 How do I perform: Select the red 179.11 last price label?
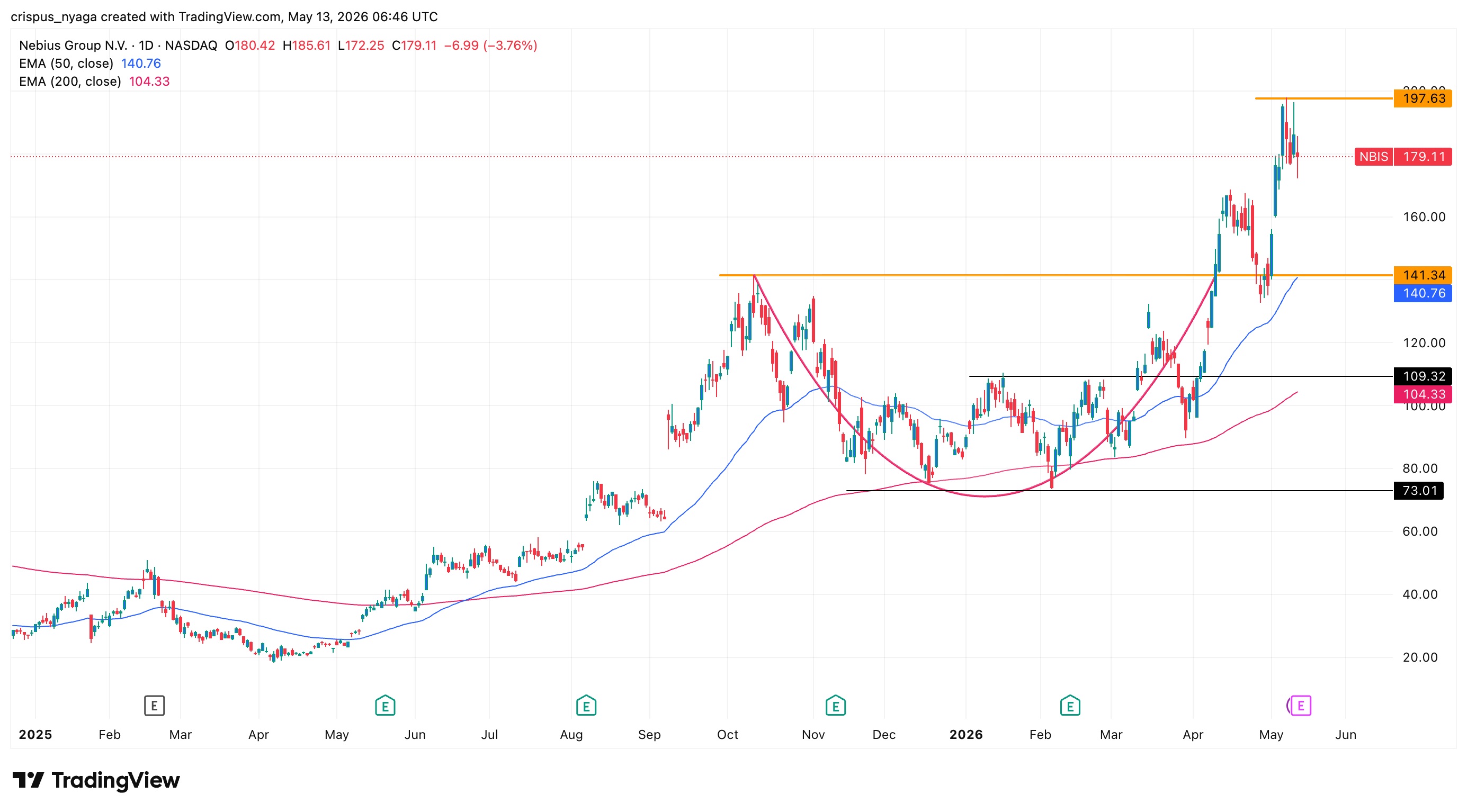pos(1423,157)
